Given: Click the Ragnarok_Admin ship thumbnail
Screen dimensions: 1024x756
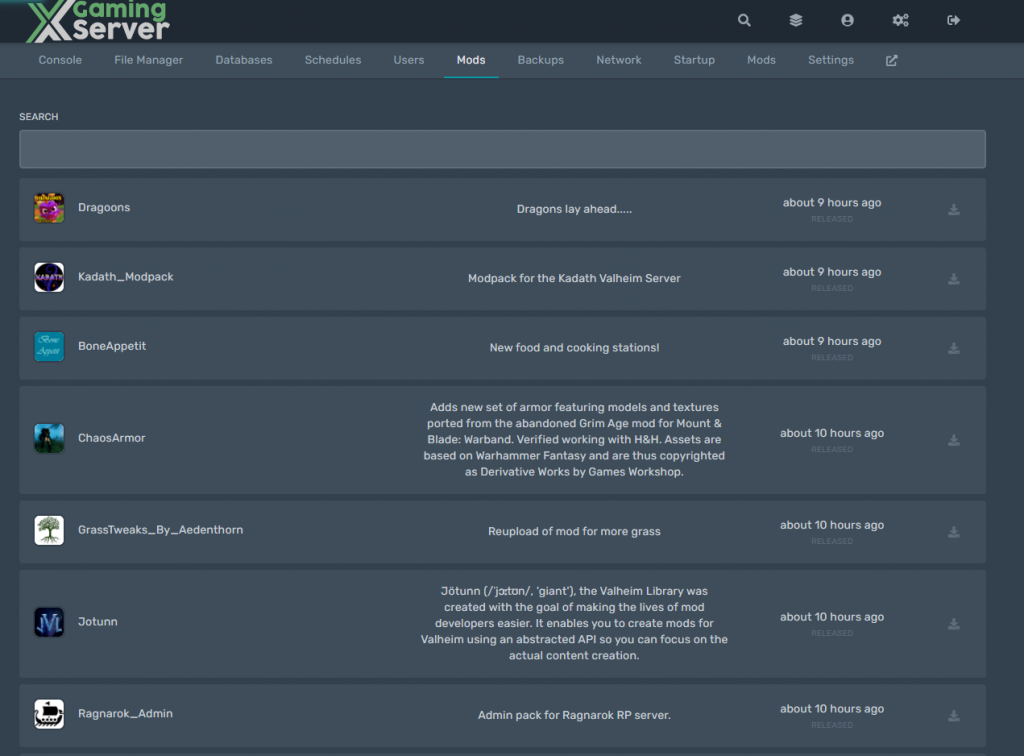Looking at the screenshot, I should (x=49, y=714).
